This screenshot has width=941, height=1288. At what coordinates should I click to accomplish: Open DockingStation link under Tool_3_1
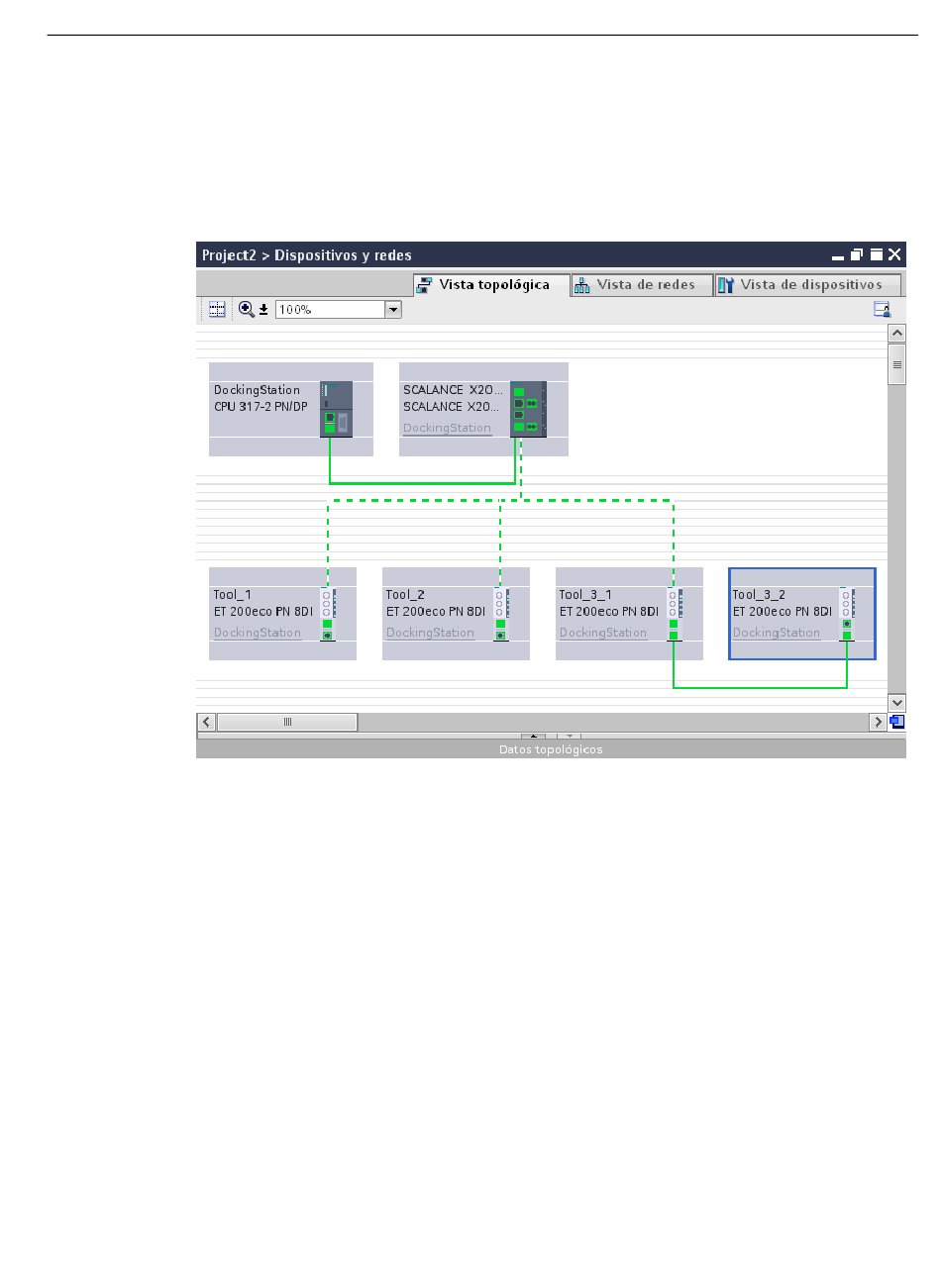pos(603,633)
